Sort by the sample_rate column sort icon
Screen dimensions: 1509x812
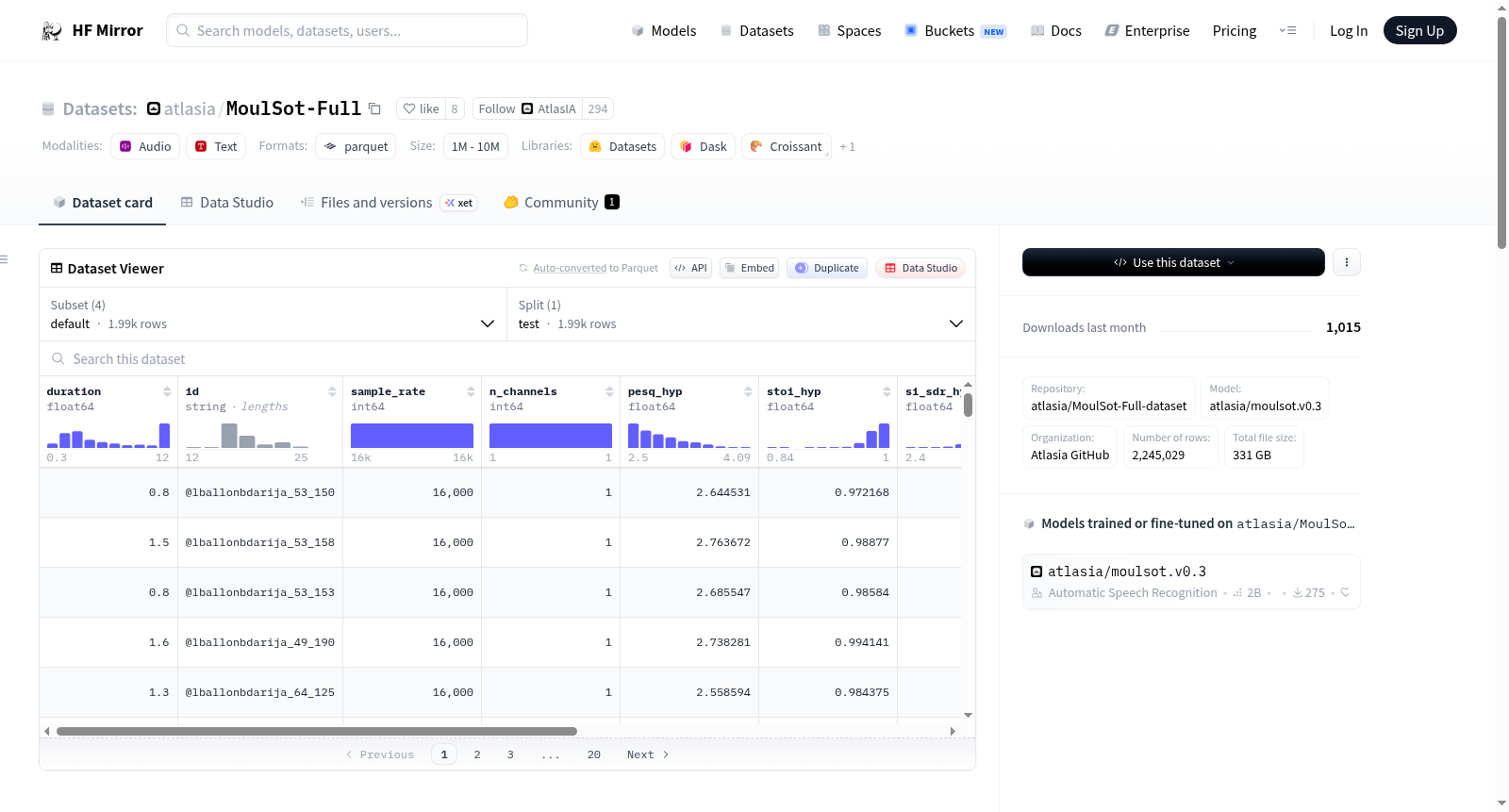471,391
